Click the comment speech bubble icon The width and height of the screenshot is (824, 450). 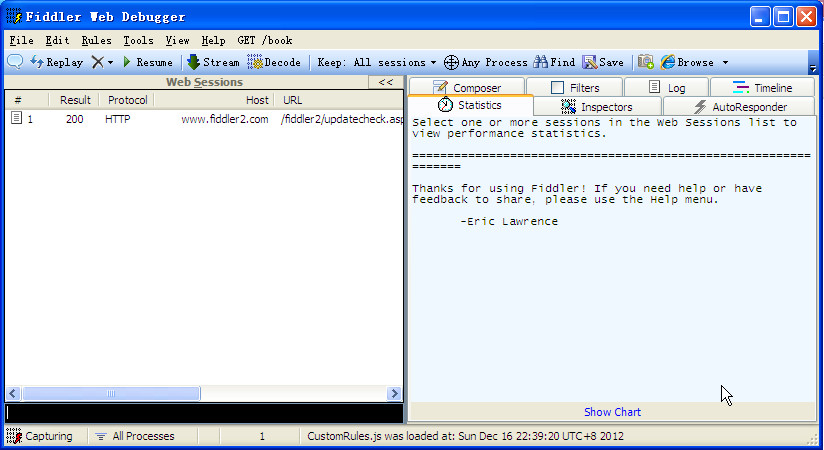tap(15, 62)
